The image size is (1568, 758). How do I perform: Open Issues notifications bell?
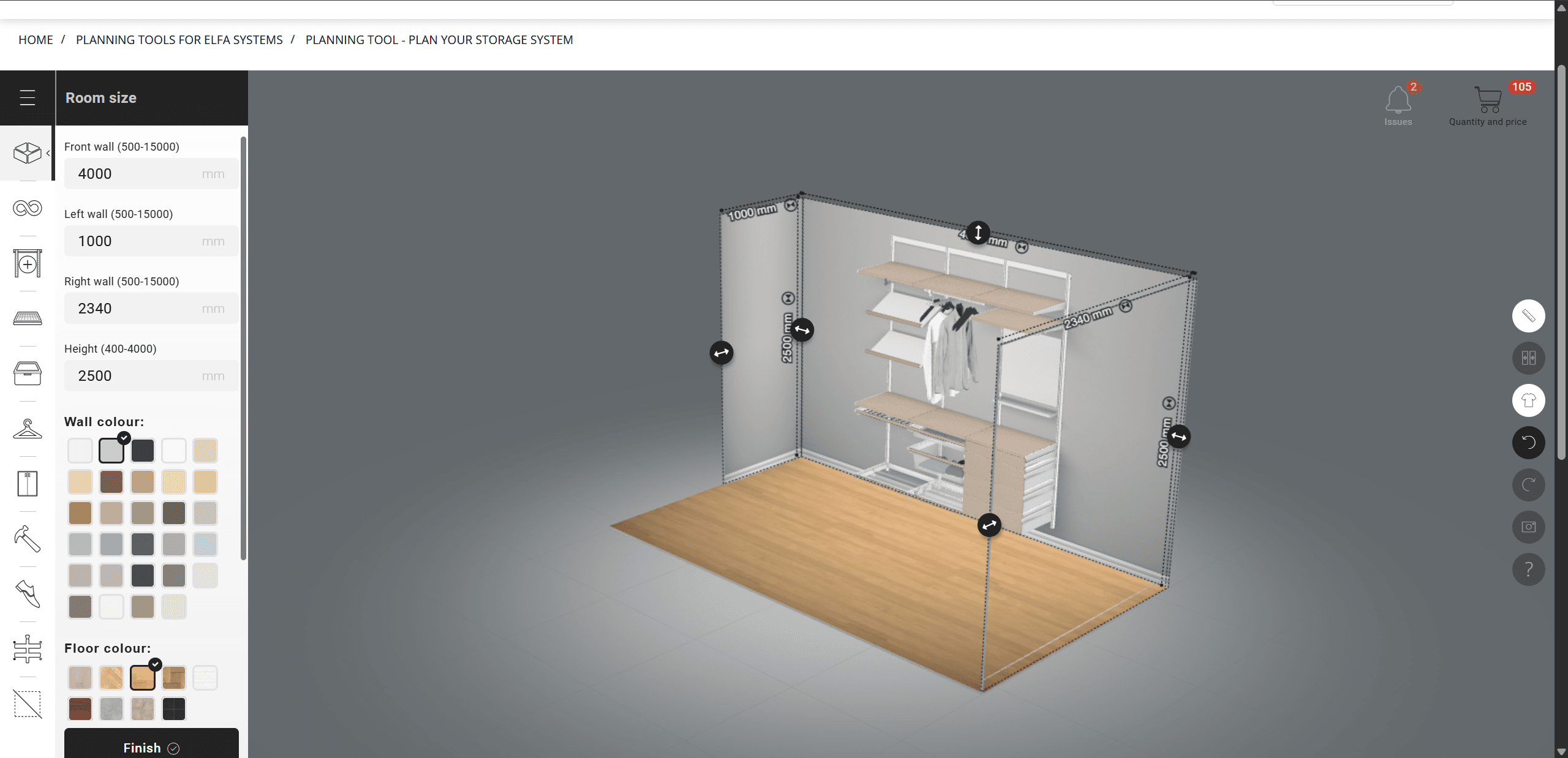click(1398, 101)
